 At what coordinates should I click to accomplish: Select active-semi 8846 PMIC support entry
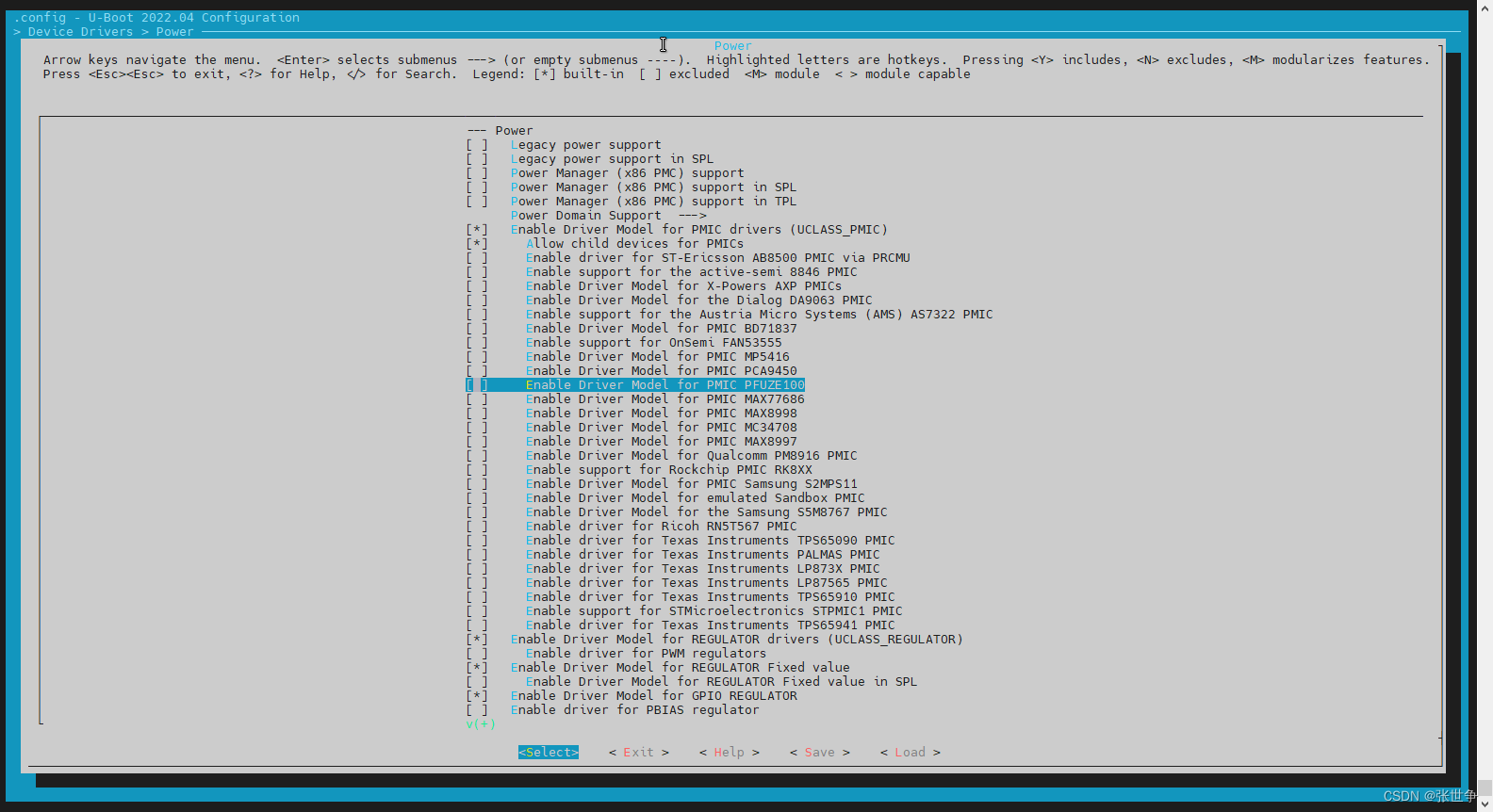(x=691, y=272)
